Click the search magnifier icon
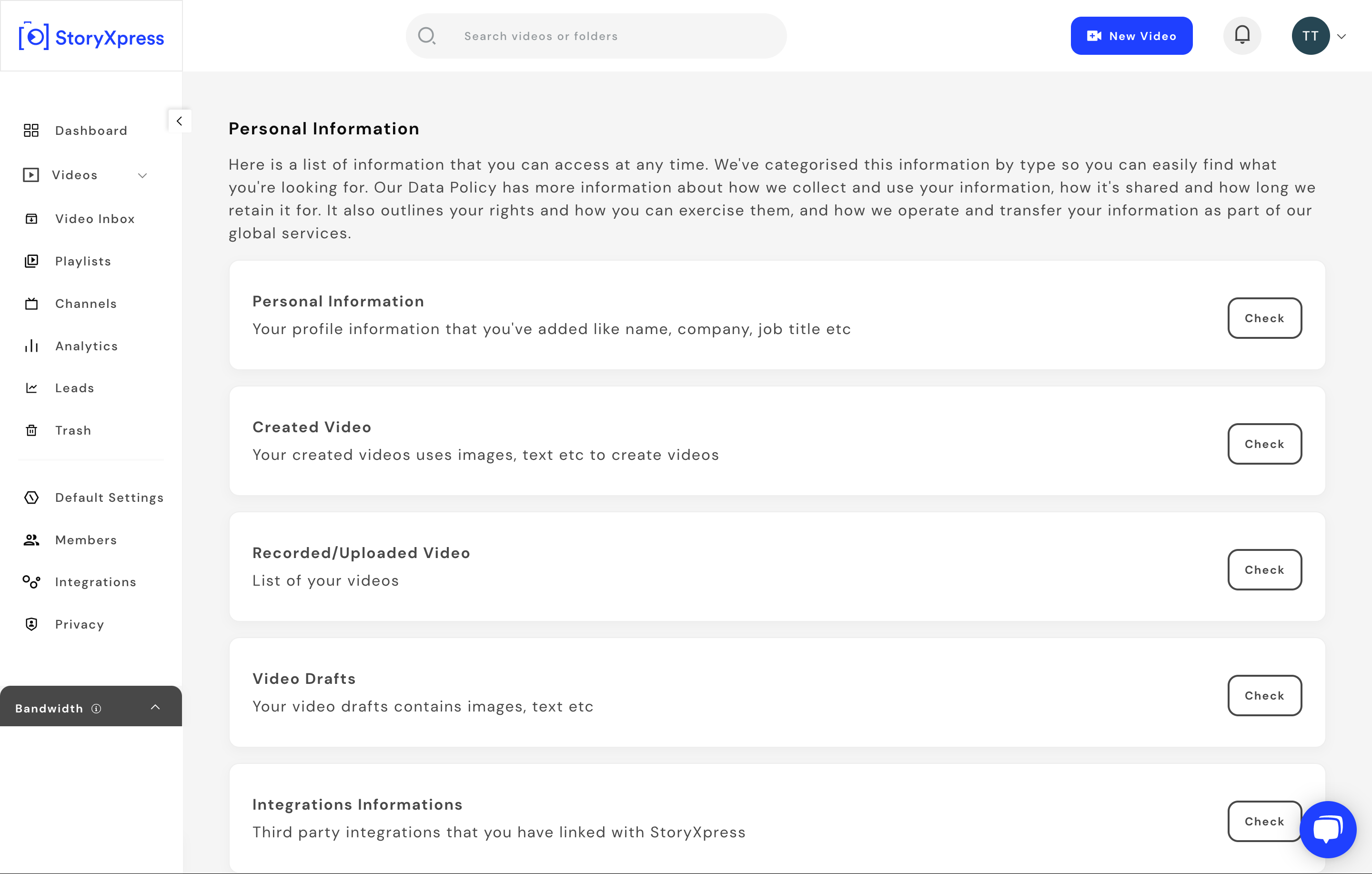The width and height of the screenshot is (1372, 874). pos(427,36)
